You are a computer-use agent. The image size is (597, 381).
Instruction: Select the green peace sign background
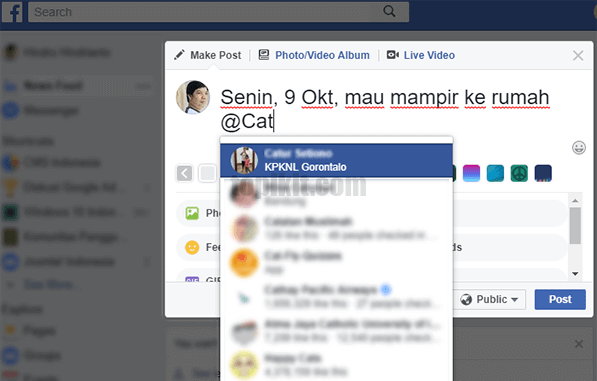coord(519,173)
